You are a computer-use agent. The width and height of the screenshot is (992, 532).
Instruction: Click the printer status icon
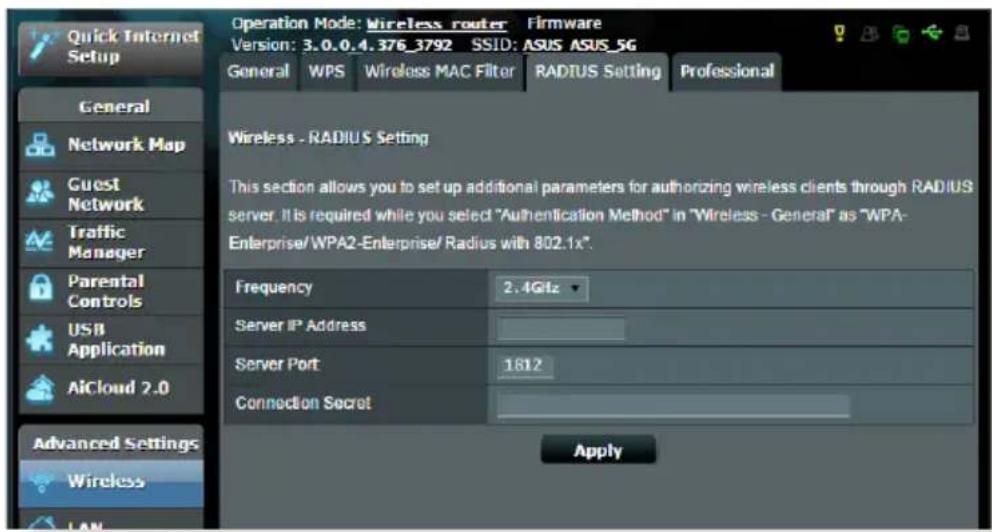coord(962,33)
